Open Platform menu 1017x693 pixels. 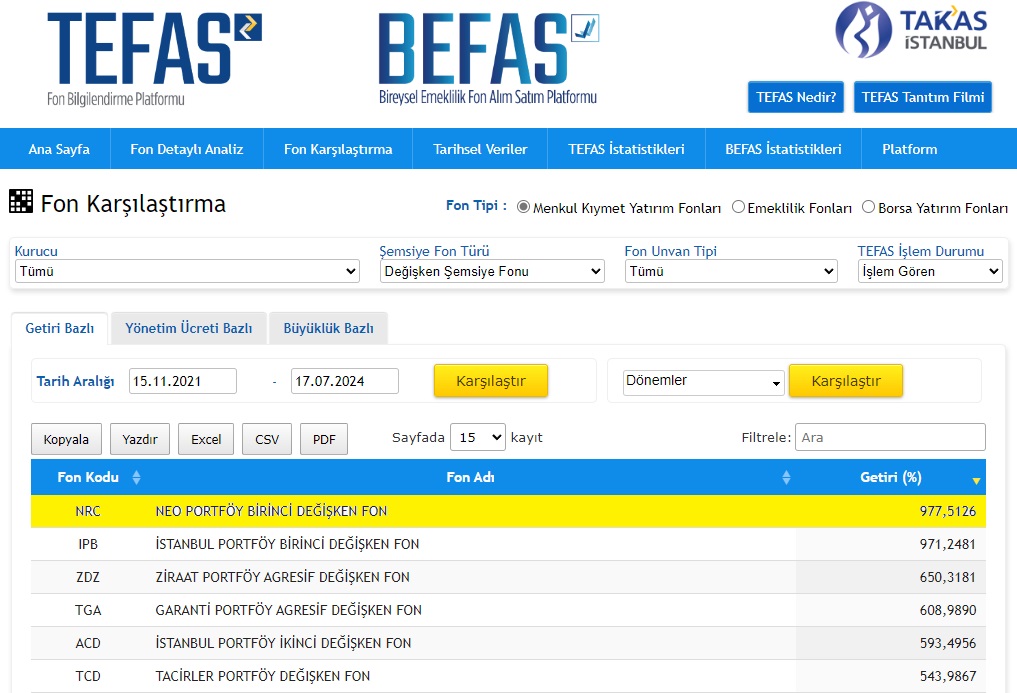click(909, 149)
